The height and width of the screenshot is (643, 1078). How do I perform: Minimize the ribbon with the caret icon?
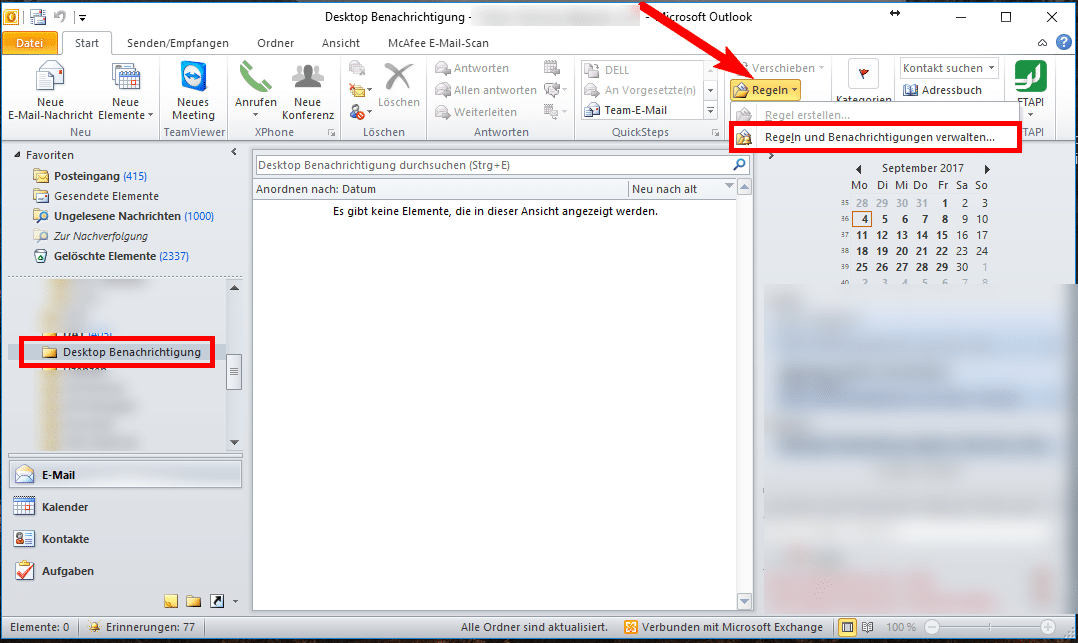[x=1042, y=43]
